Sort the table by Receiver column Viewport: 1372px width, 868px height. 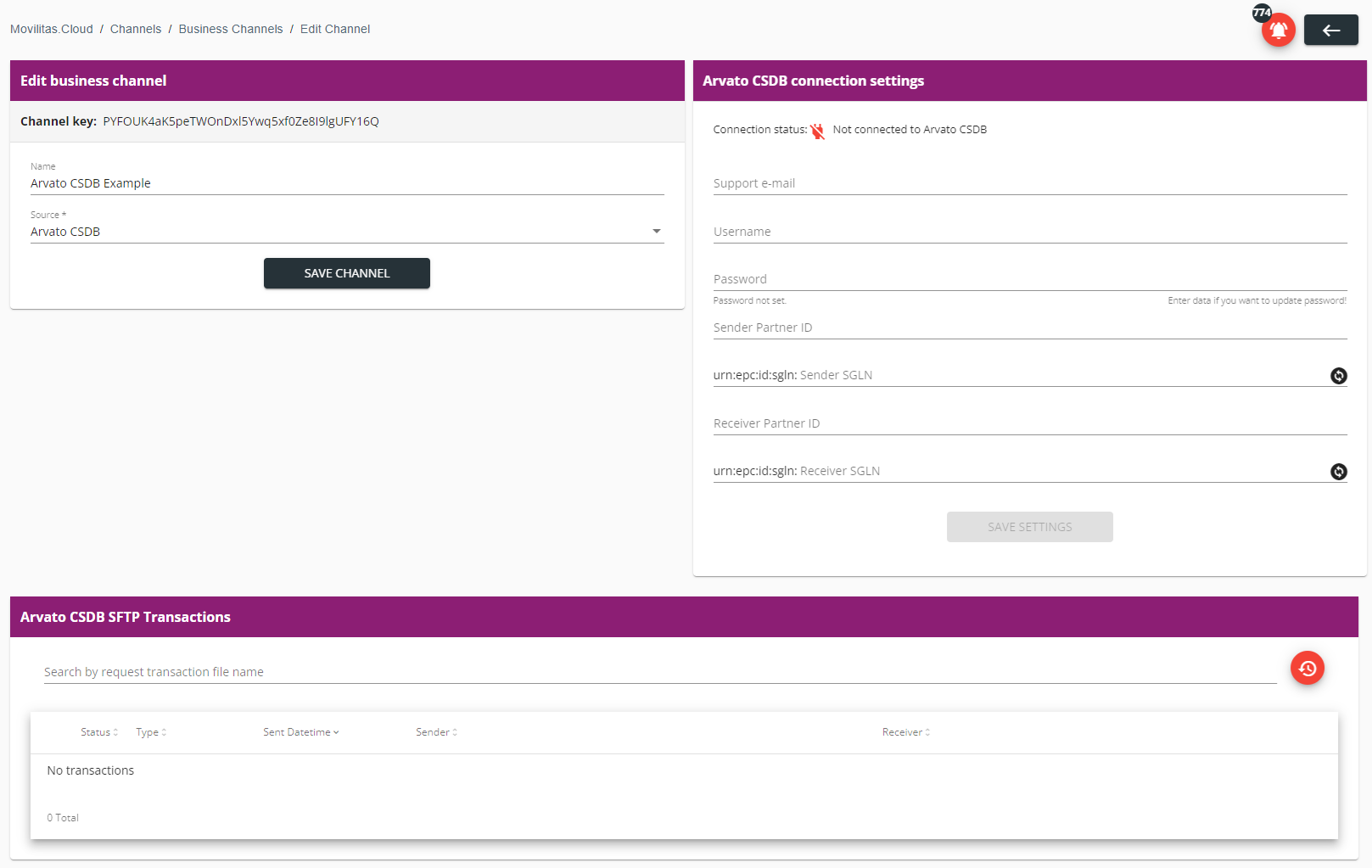click(x=906, y=732)
